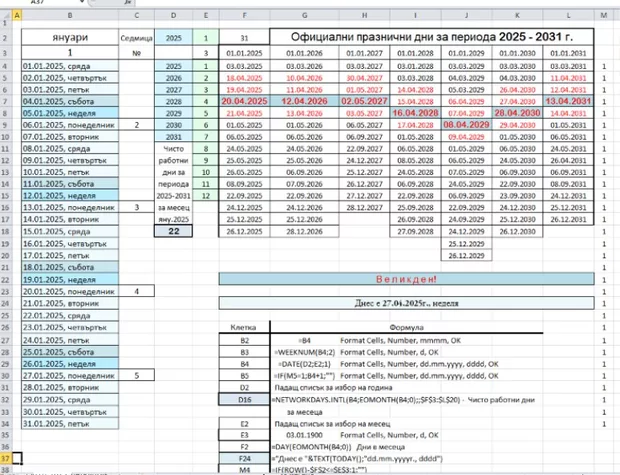The width and height of the screenshot is (620, 475).
Task: Select row 7 header
Action: [x=6, y=102]
